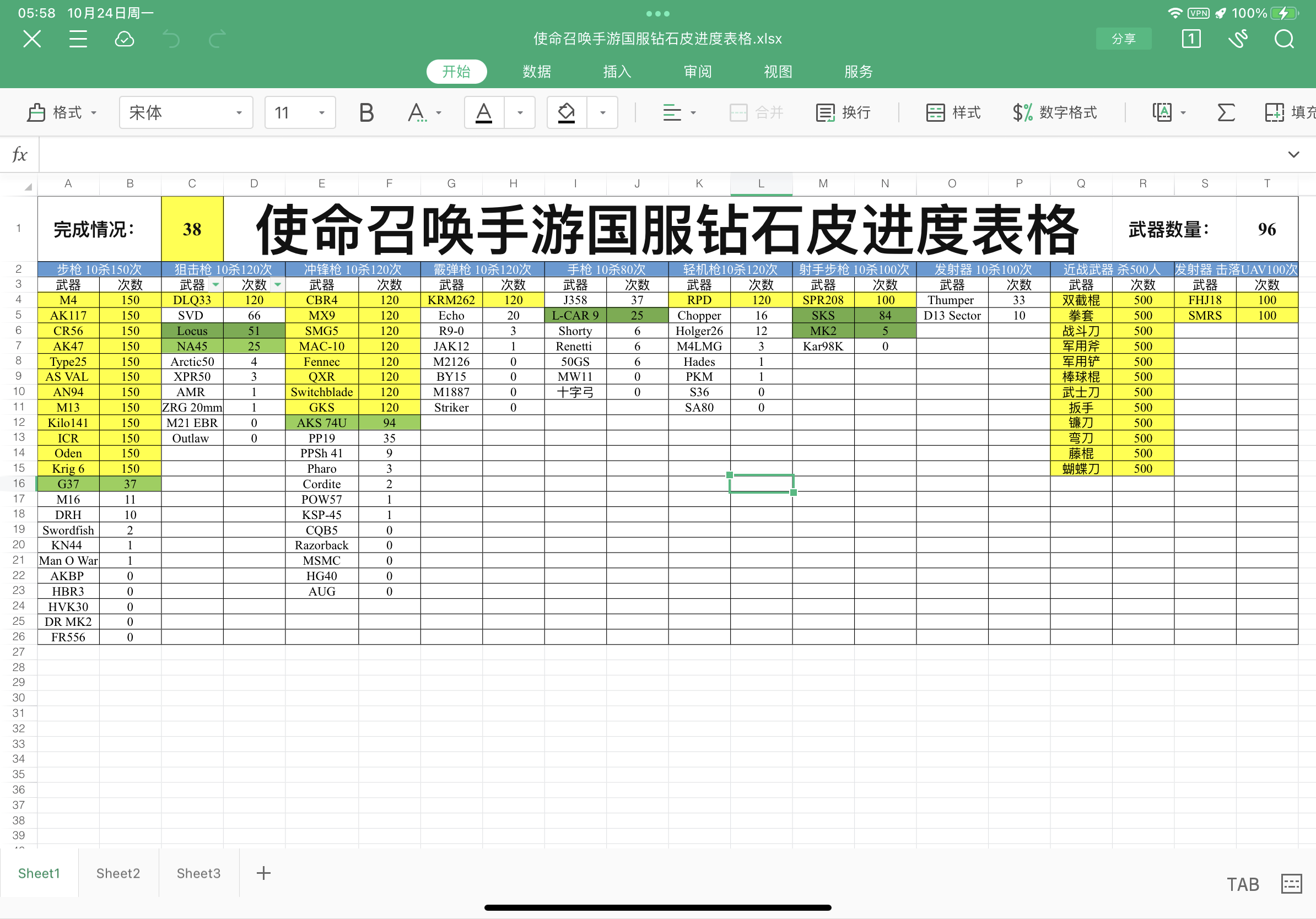Viewport: 1316px width, 919px height.
Task: Open the 宋体 font family dropdown
Action: [186, 112]
